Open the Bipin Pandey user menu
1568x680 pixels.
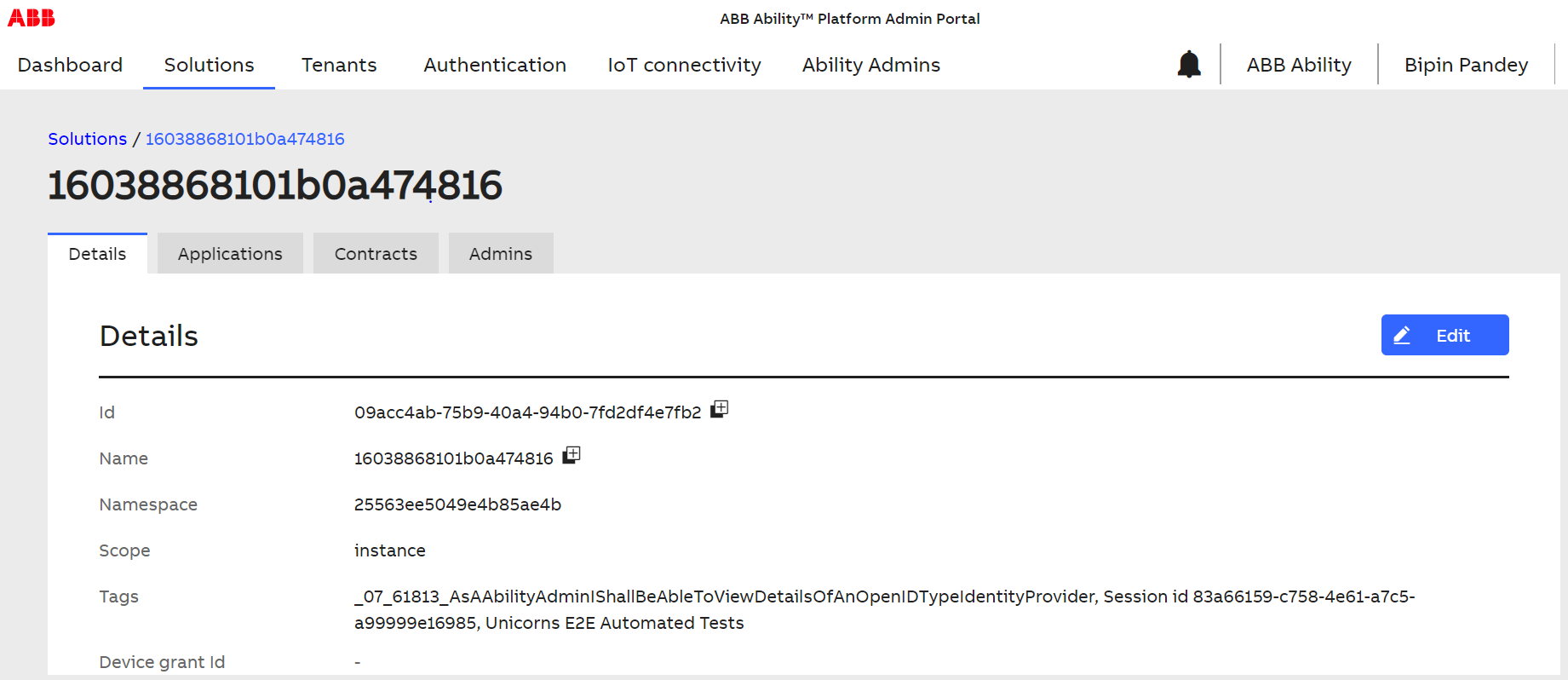click(1466, 65)
